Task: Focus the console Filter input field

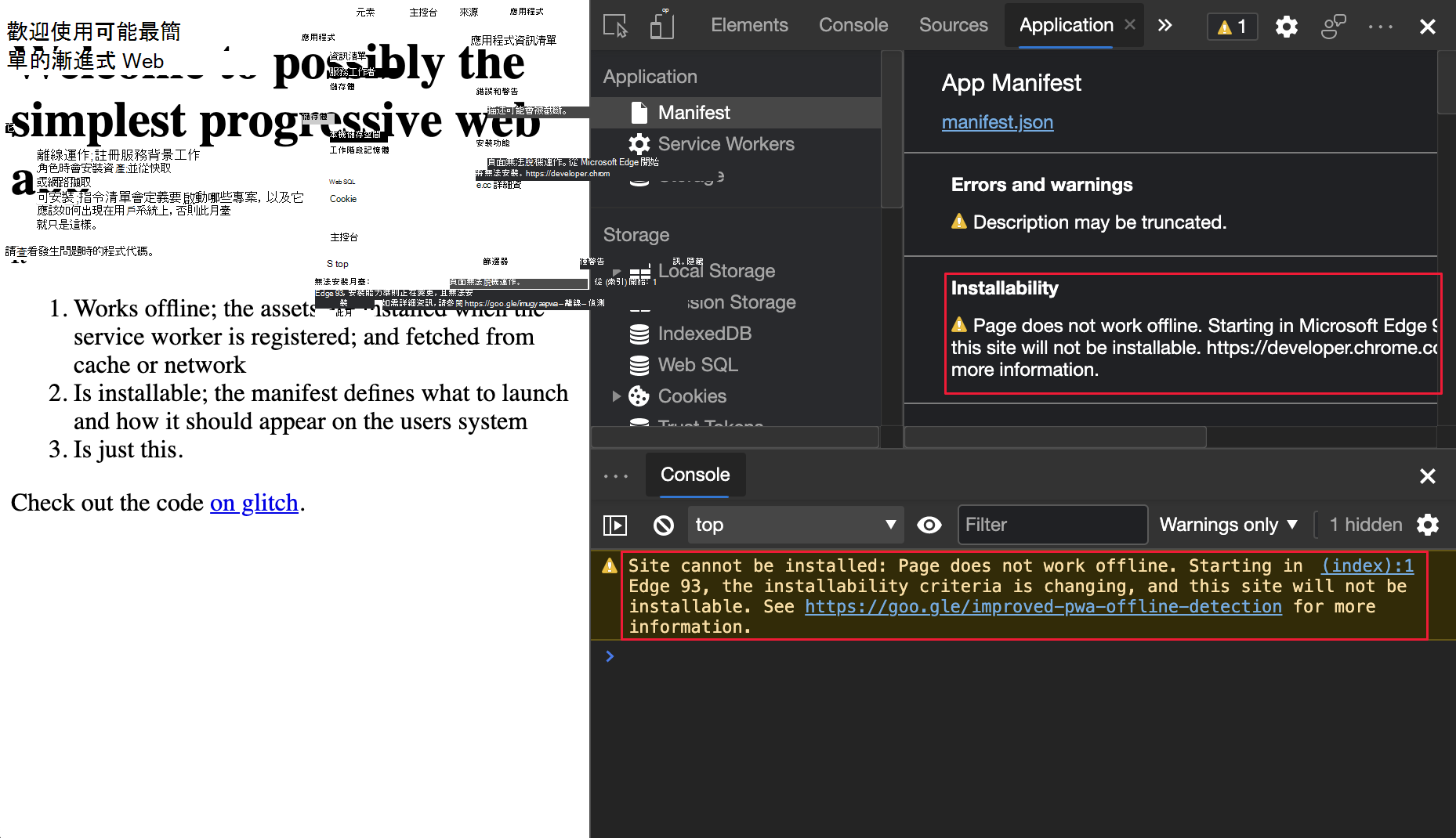Action: point(1052,525)
